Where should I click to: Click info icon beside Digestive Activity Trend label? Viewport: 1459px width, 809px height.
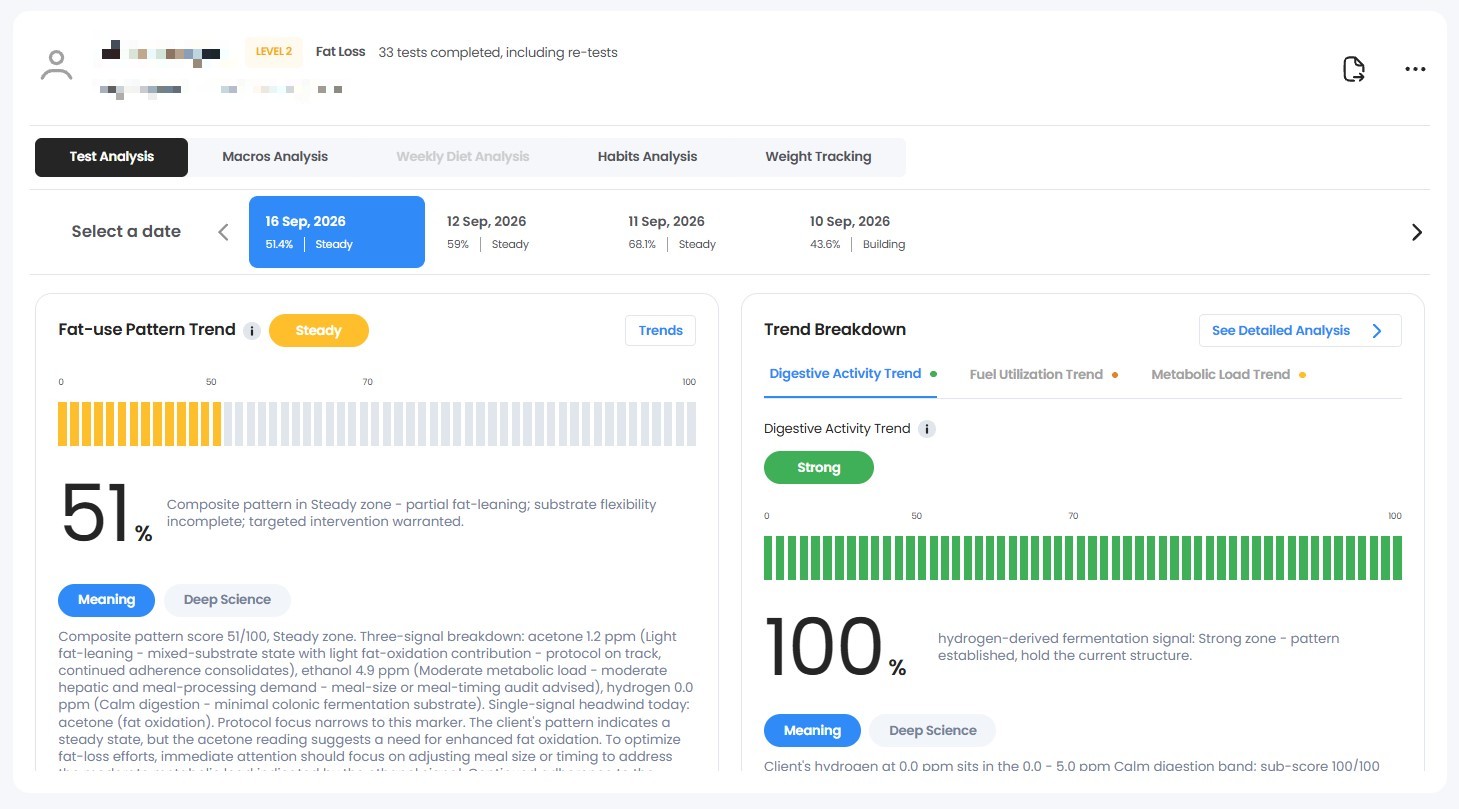tap(927, 429)
